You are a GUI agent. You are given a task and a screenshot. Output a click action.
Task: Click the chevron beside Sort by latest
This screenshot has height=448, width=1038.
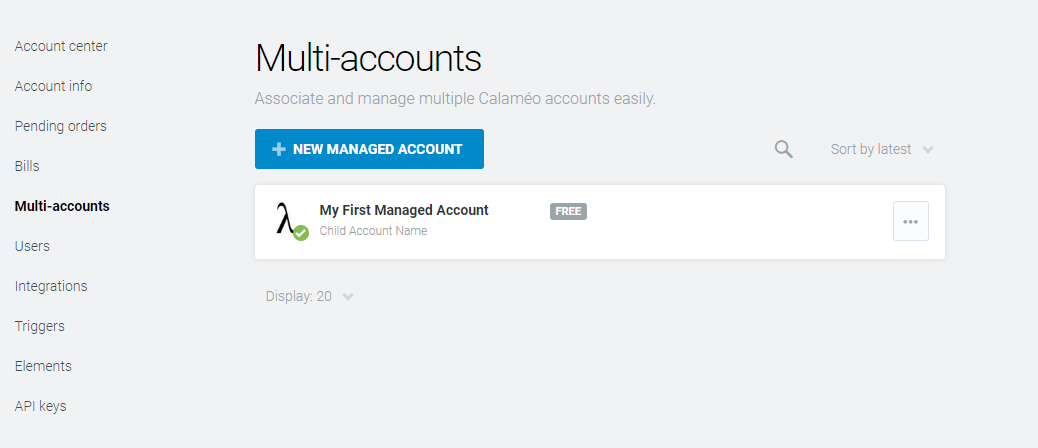[928, 150]
